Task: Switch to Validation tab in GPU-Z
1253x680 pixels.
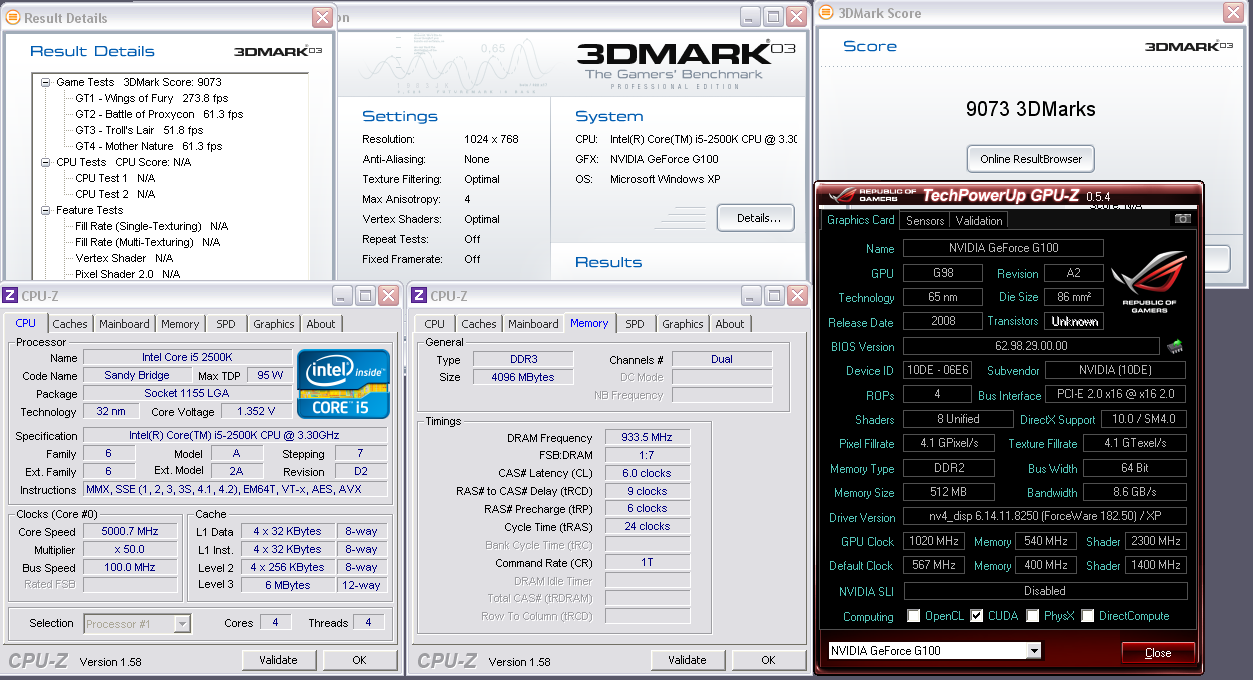Action: pos(979,221)
